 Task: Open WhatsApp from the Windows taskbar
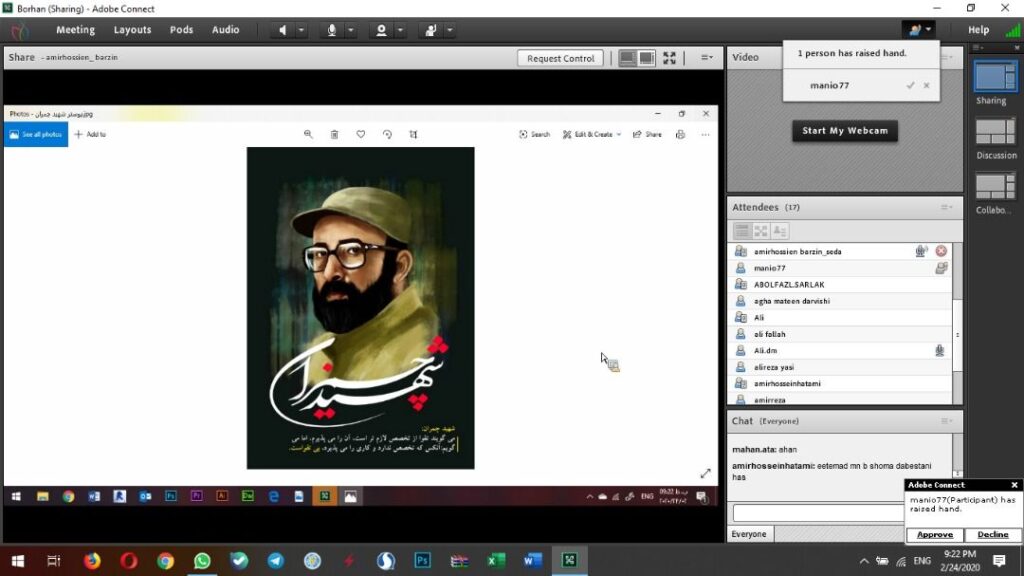(202, 561)
